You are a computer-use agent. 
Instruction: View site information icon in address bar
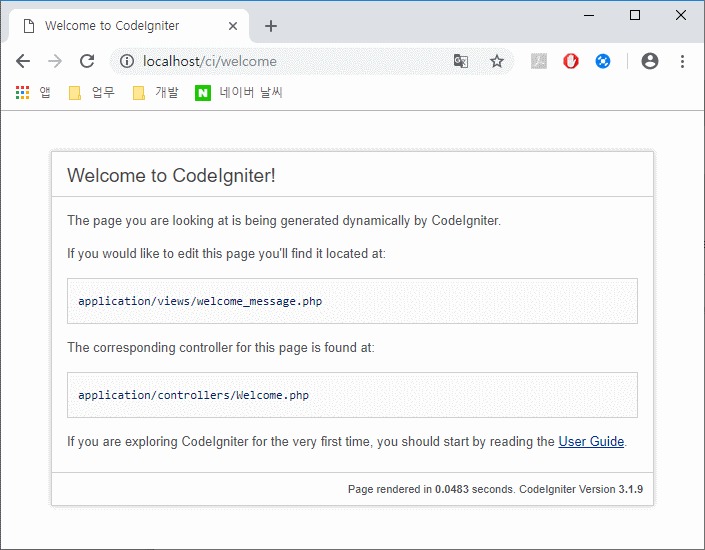coord(127,61)
